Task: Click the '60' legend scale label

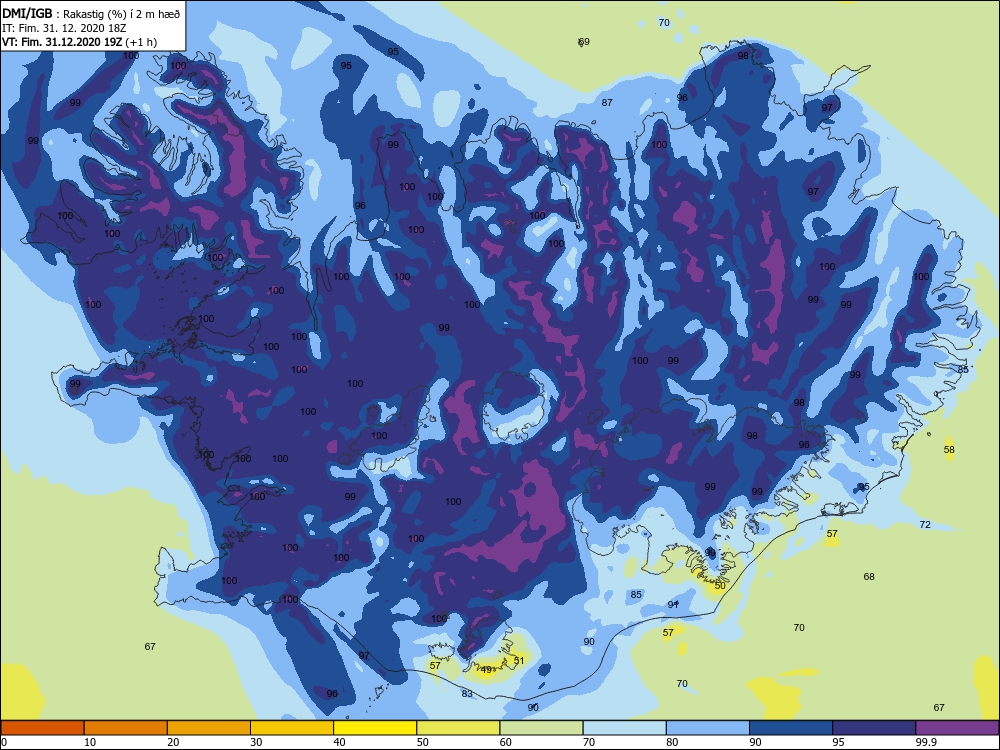Action: point(506,742)
